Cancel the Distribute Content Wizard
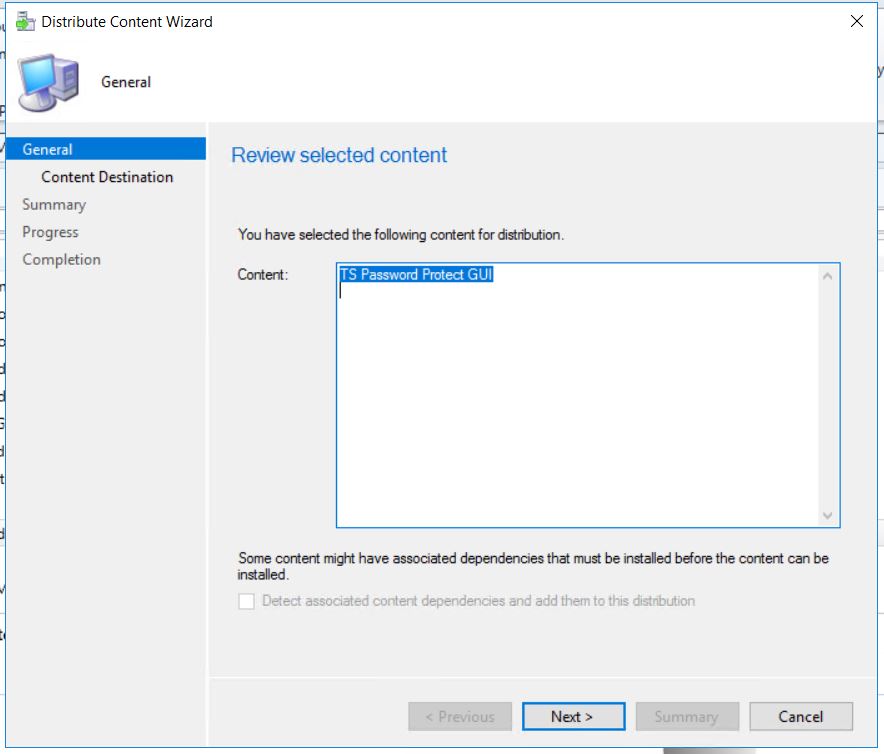This screenshot has width=884, height=754. 800,716
